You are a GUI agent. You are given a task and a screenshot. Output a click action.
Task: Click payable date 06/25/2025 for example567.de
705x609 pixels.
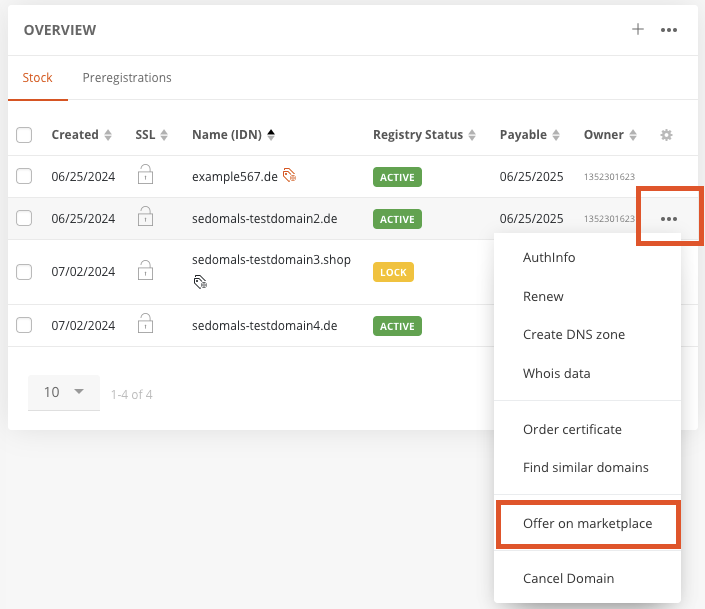(x=531, y=177)
